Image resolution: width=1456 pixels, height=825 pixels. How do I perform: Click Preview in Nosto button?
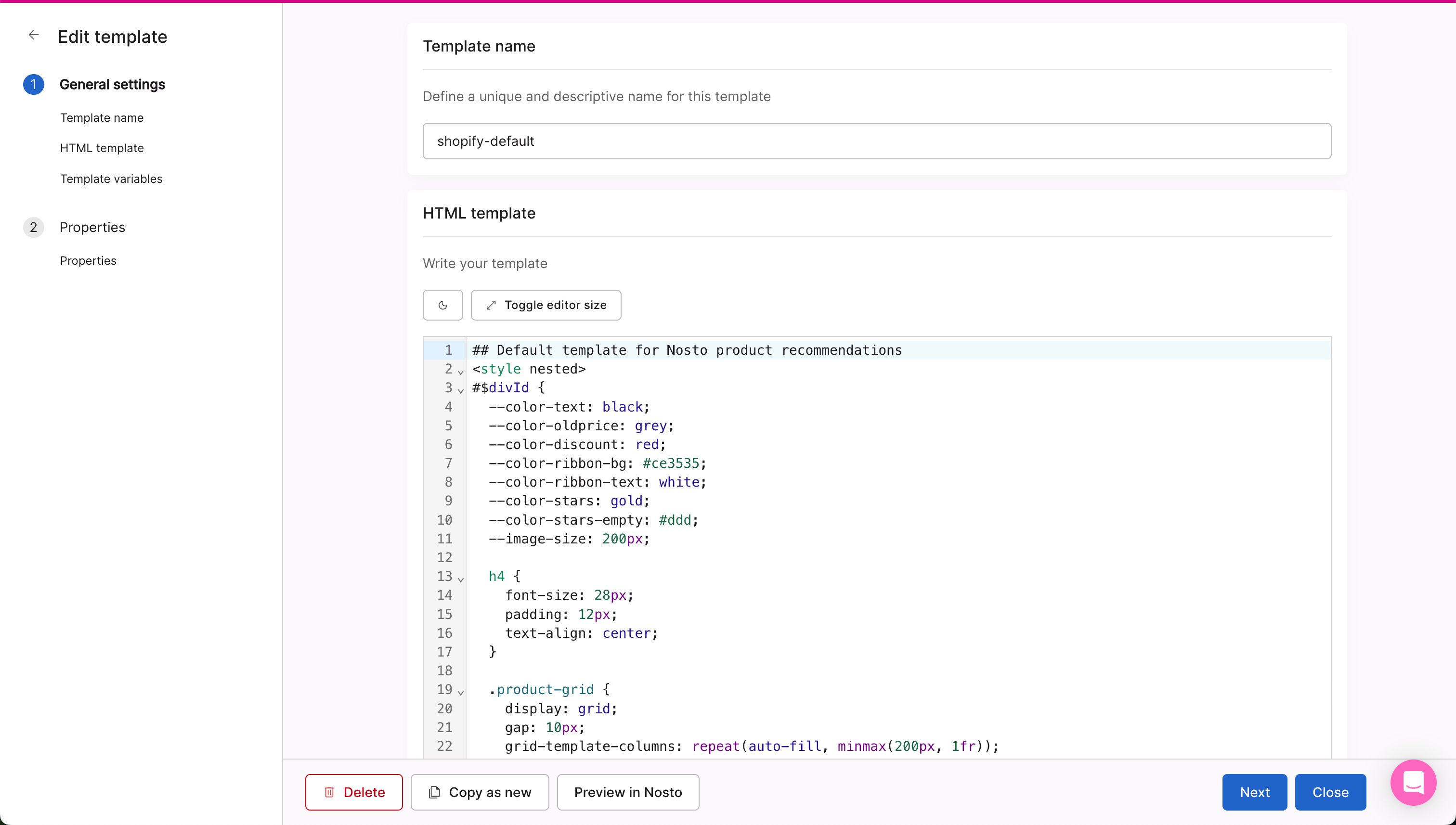coord(627,792)
